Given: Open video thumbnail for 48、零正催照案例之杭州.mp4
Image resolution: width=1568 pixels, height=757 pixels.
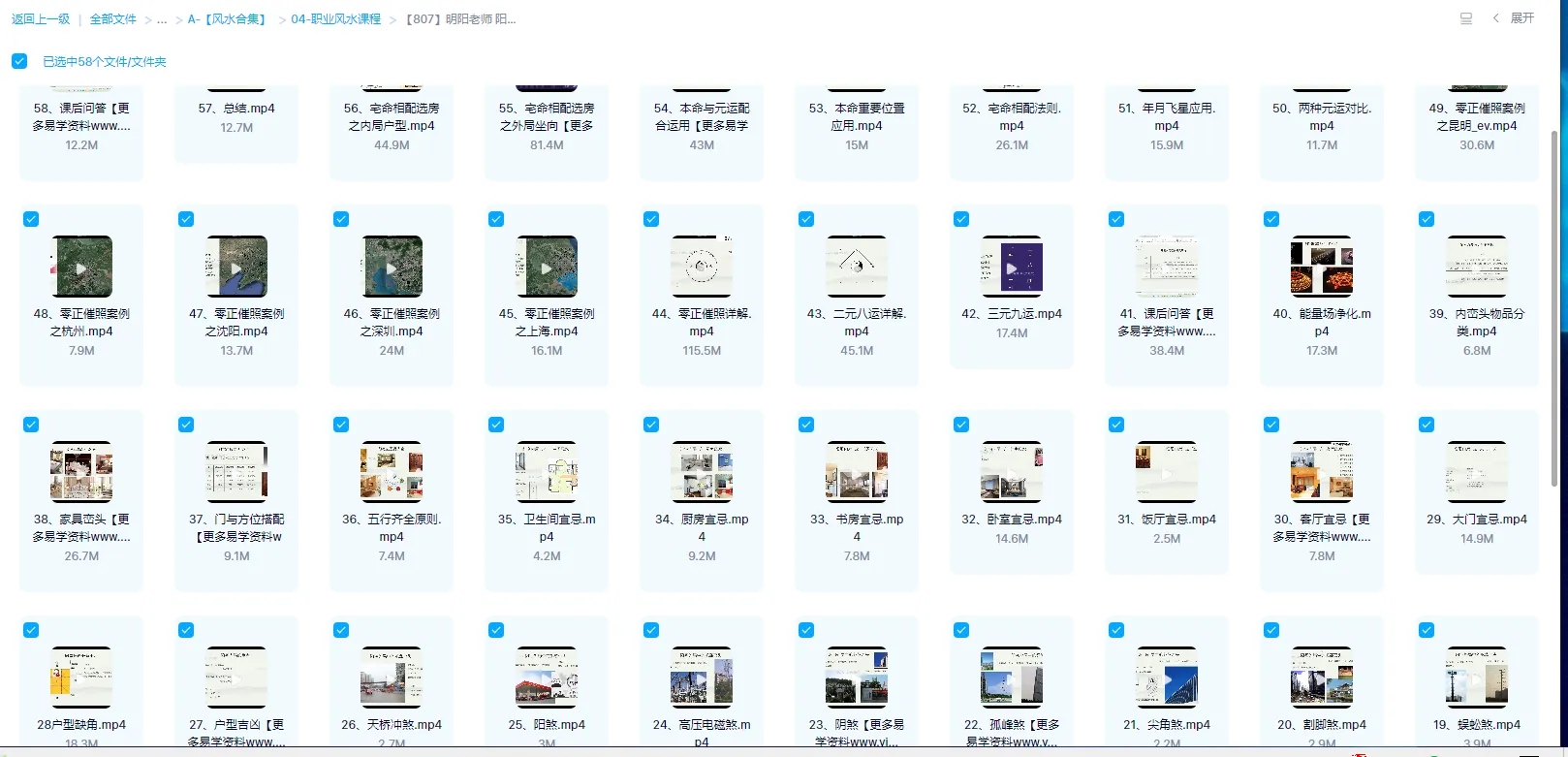Looking at the screenshot, I should tap(81, 267).
